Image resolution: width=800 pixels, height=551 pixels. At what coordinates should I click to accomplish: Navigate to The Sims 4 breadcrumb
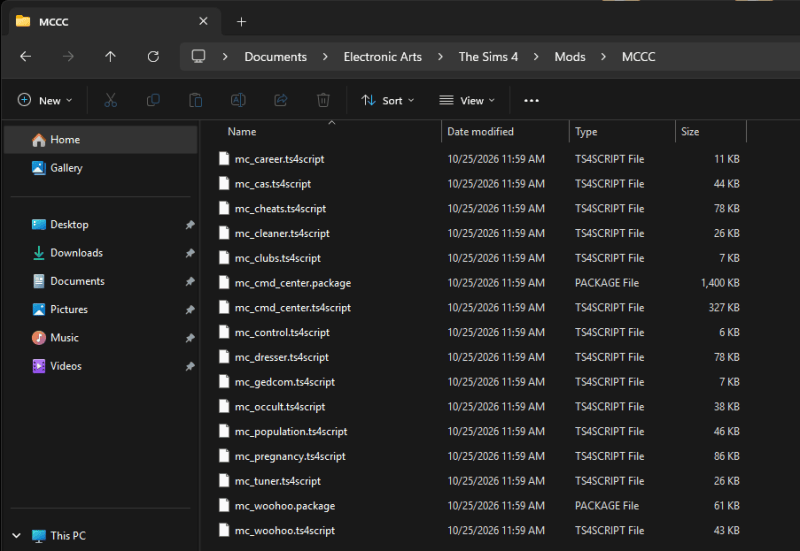click(488, 57)
